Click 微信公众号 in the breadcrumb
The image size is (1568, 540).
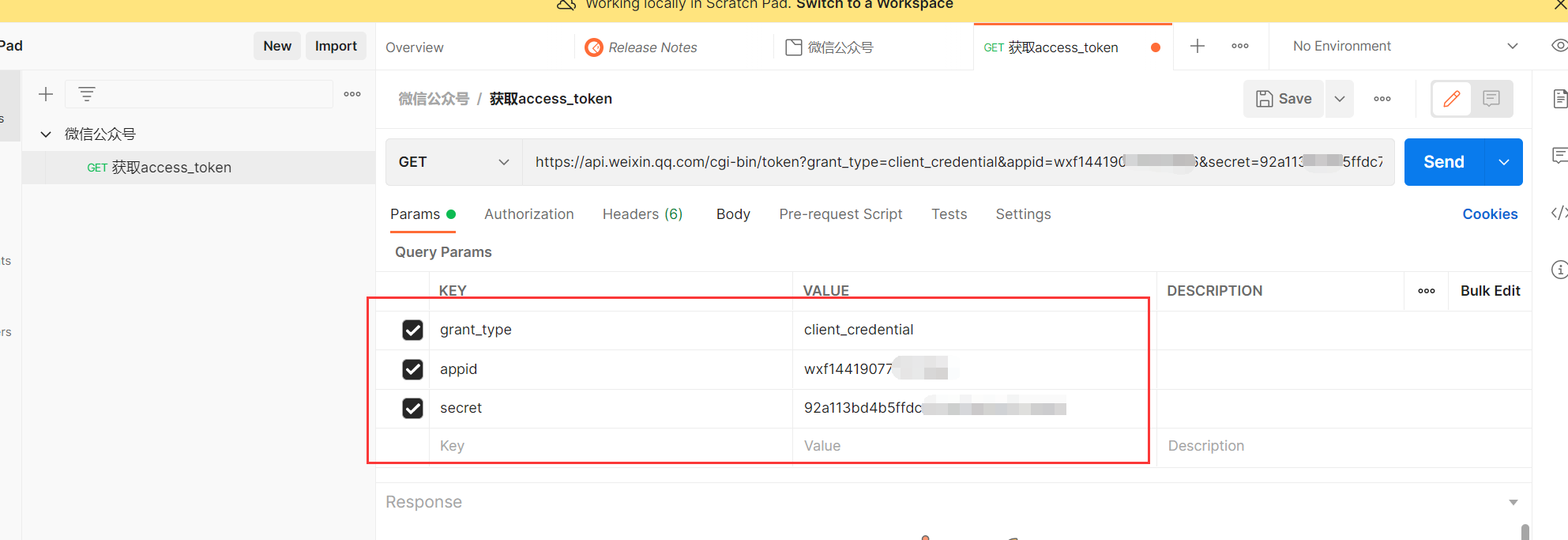pyautogui.click(x=434, y=99)
